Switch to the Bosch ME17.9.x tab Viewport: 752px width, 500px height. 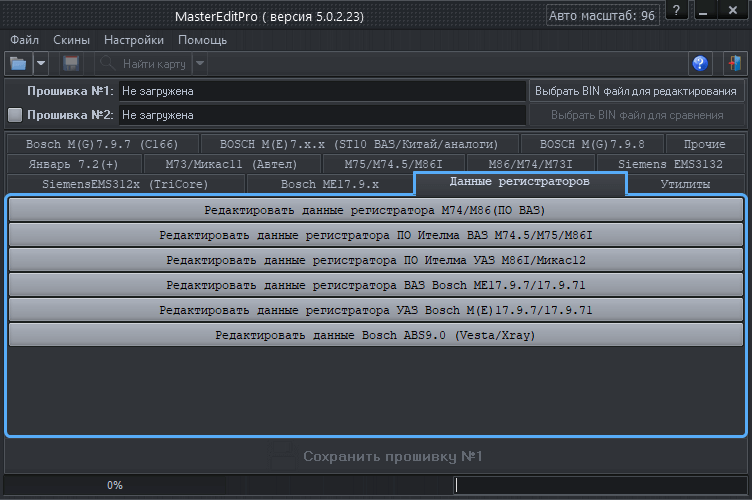329,184
